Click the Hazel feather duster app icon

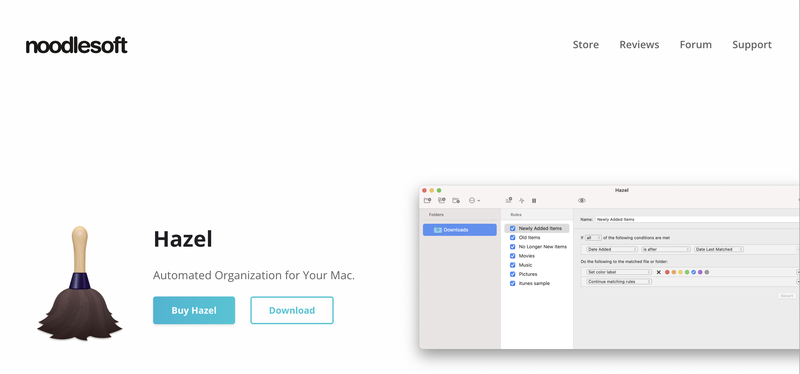coord(80,283)
